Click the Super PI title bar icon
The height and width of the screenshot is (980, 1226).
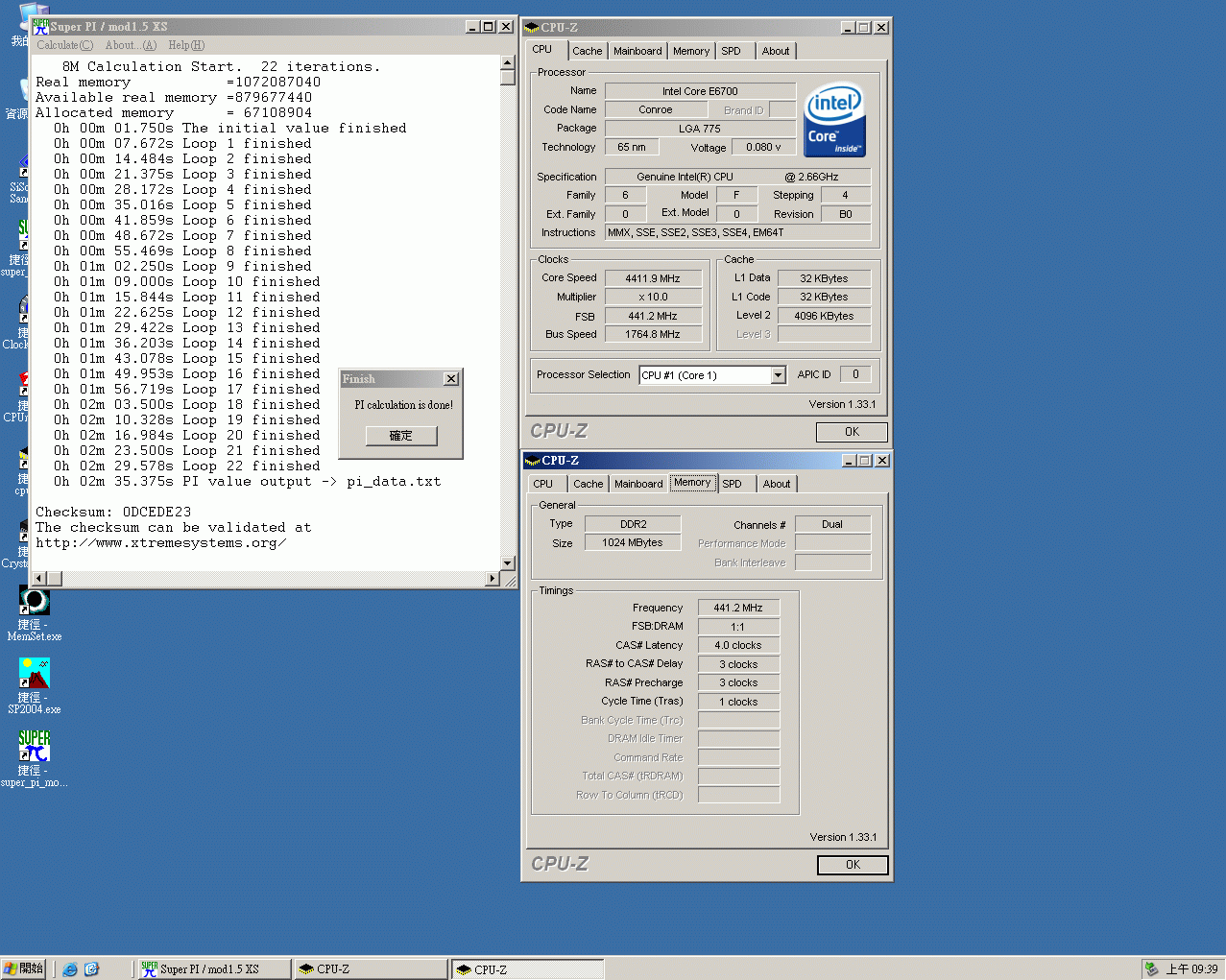click(x=40, y=27)
